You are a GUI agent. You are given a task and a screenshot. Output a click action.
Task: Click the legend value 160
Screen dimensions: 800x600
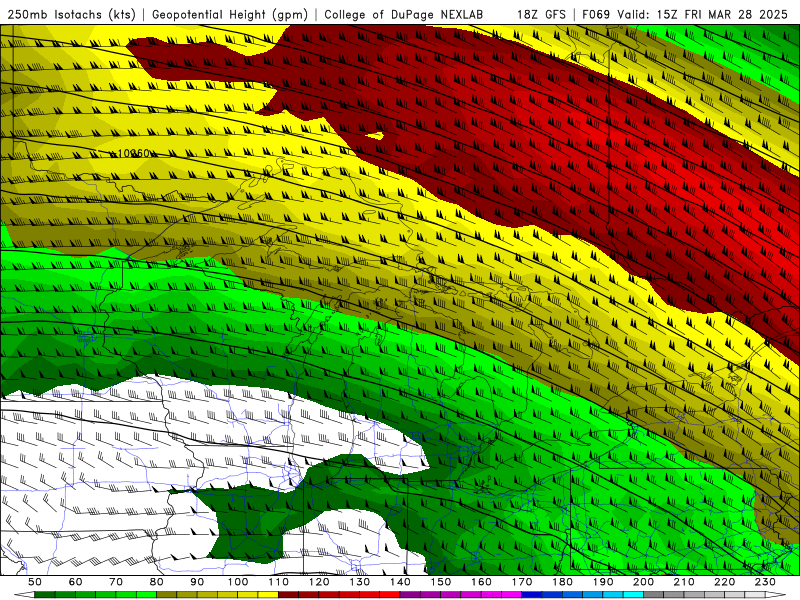click(x=481, y=582)
